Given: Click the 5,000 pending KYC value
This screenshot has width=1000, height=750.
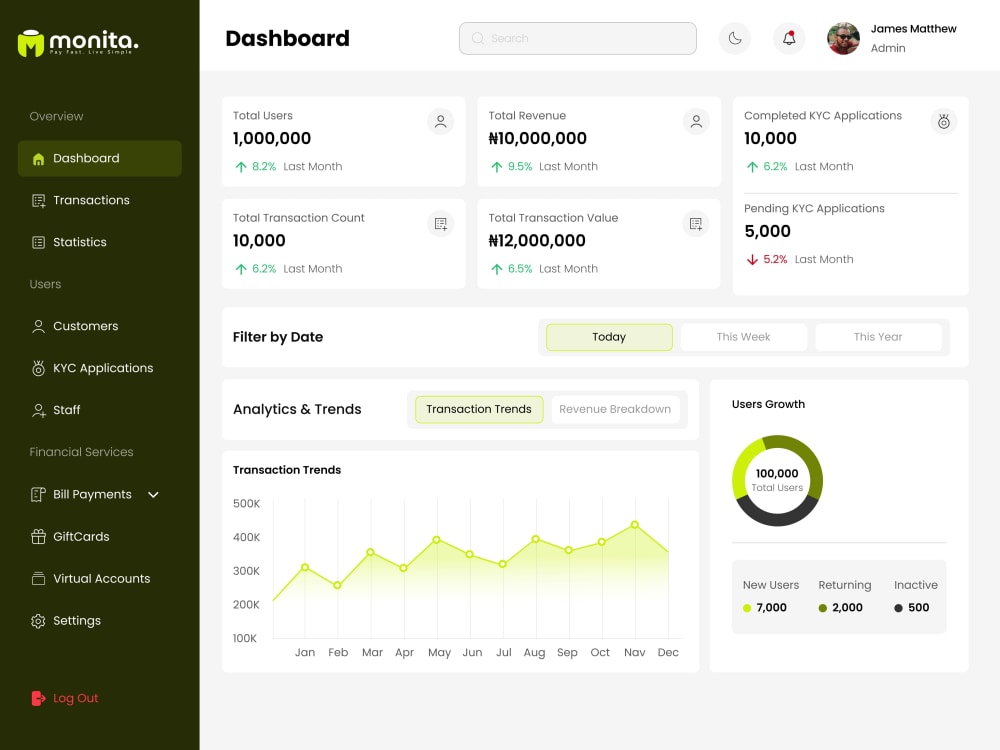Looking at the screenshot, I should point(767,232).
